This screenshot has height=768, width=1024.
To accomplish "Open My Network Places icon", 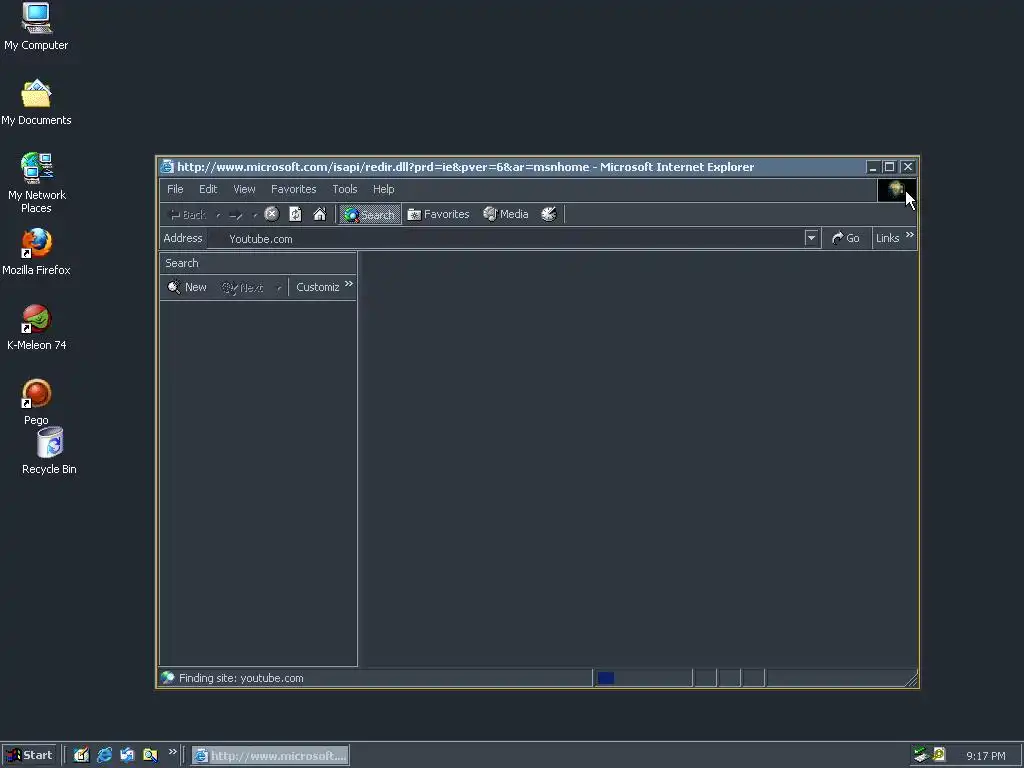I will (36, 183).
